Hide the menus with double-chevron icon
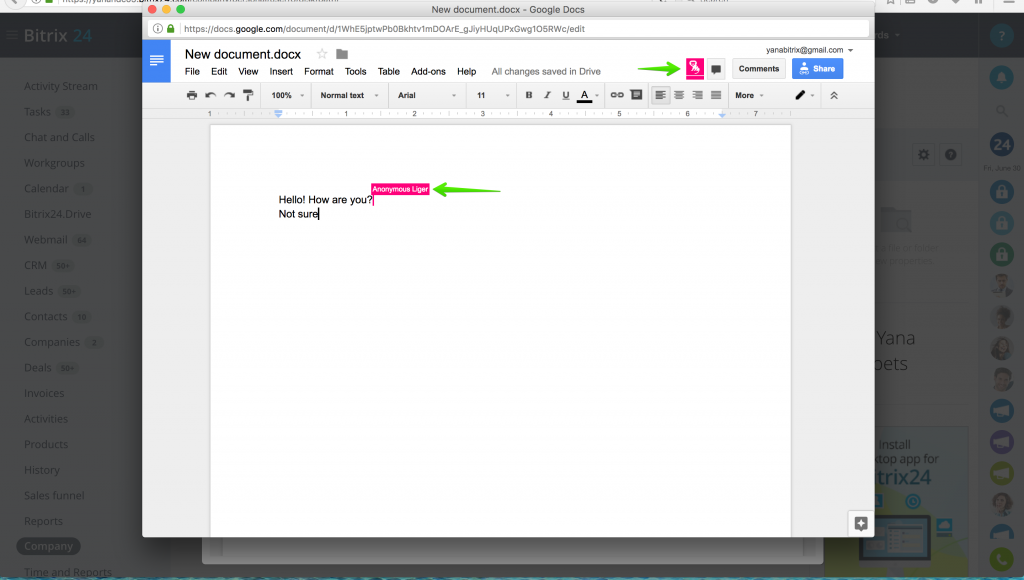 (834, 95)
